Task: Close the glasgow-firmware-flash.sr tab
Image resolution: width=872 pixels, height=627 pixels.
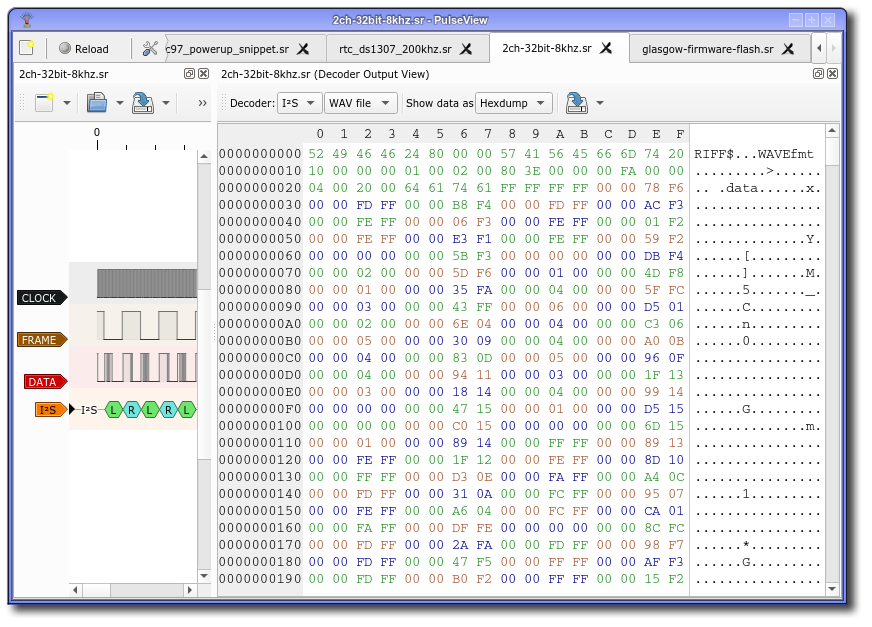Action: click(788, 49)
